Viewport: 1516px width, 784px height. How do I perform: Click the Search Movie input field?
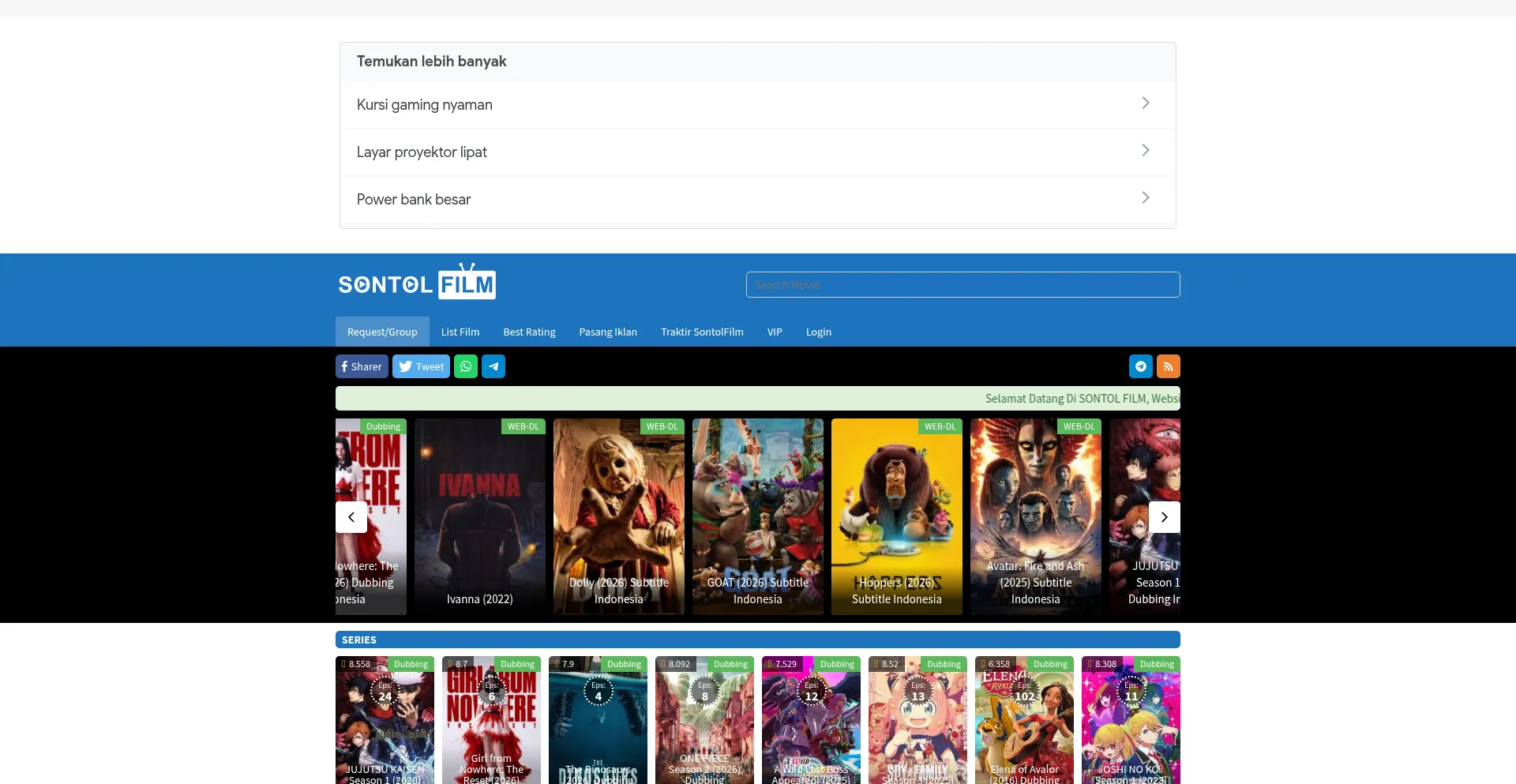[963, 285]
